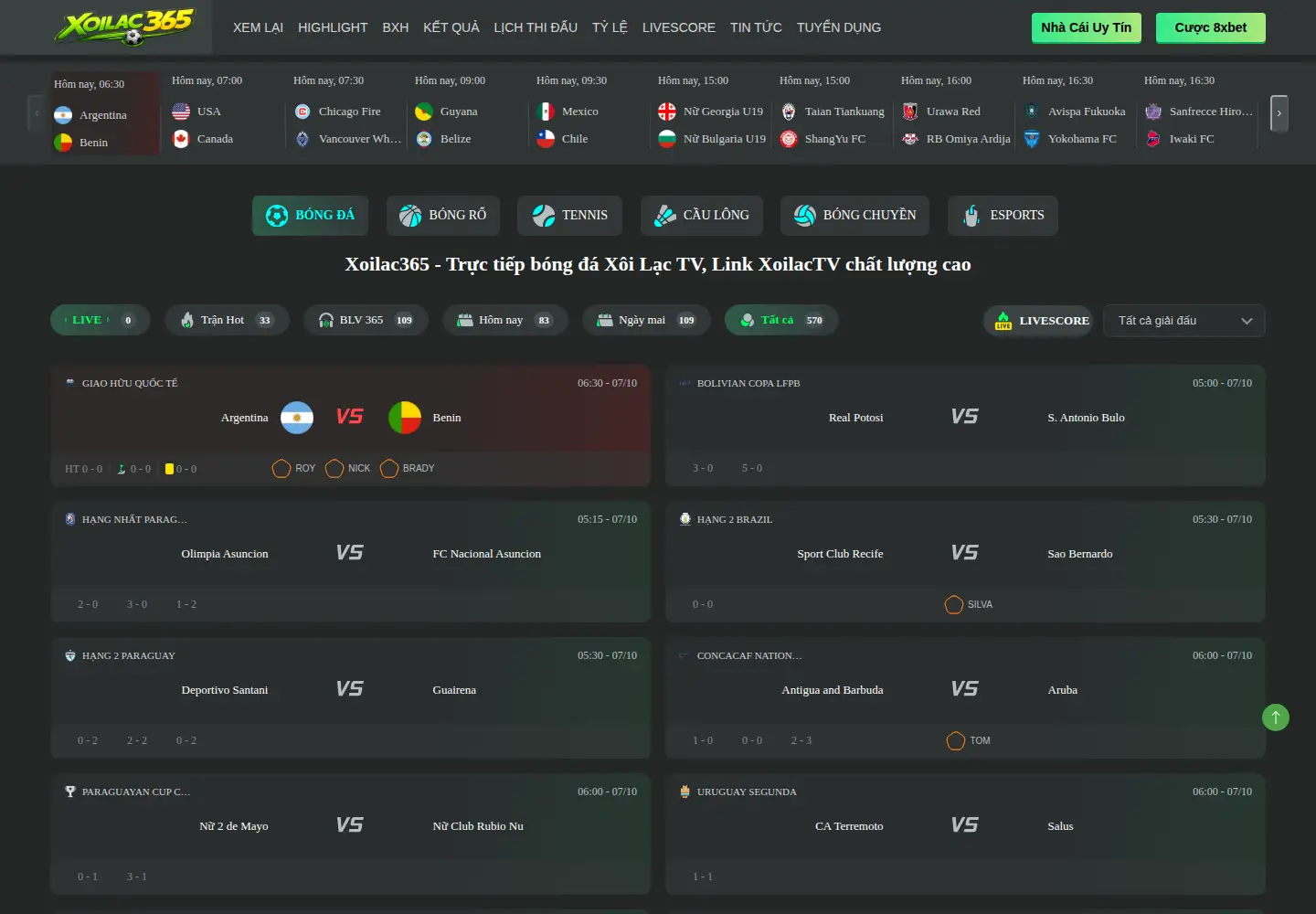Go back in carousel with left arrow
This screenshot has width=1316, height=914.
click(x=37, y=113)
